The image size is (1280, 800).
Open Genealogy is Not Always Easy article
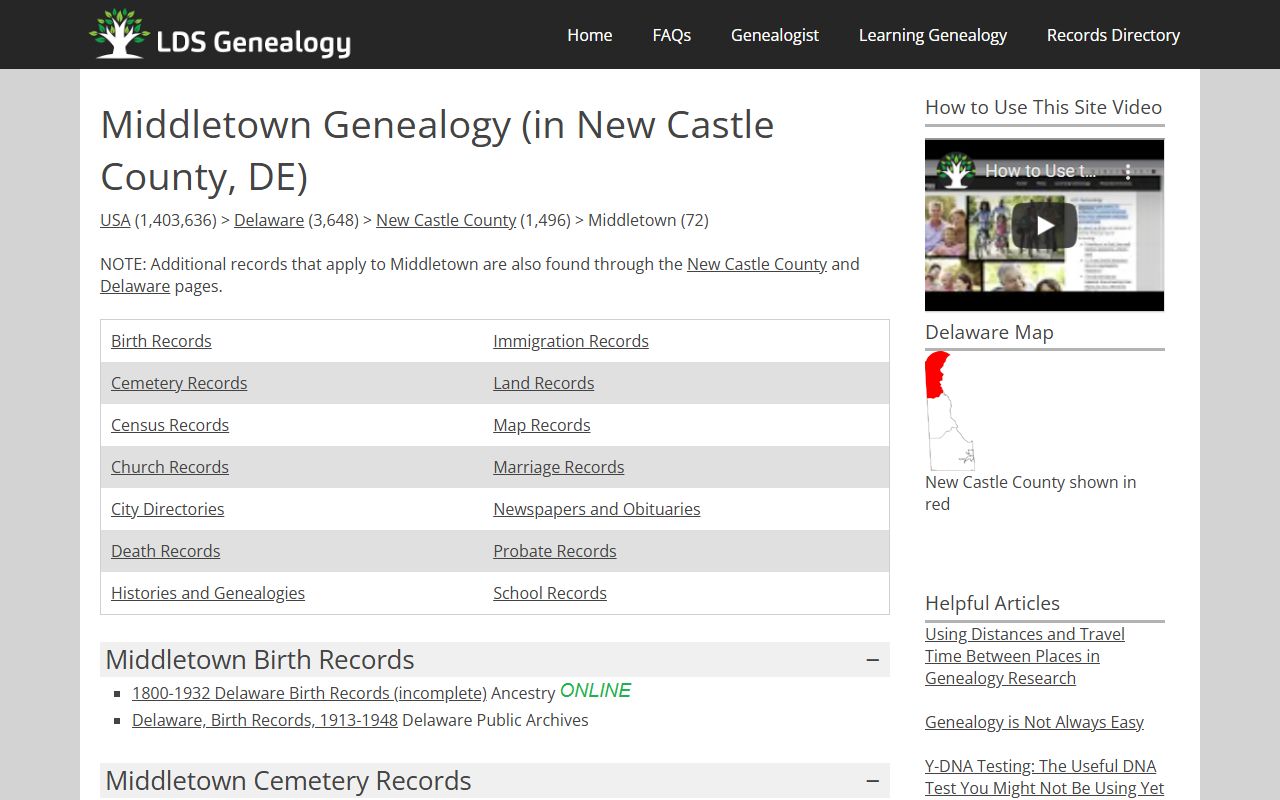[1034, 722]
